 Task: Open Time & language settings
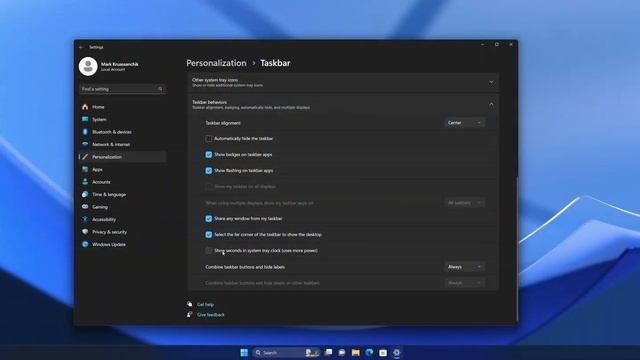(122, 194)
